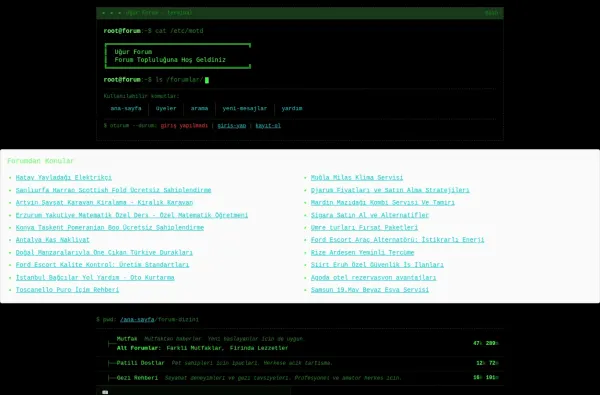Screen dimensions: 600x395
Task: Open the yardım command link
Action: click(292, 109)
